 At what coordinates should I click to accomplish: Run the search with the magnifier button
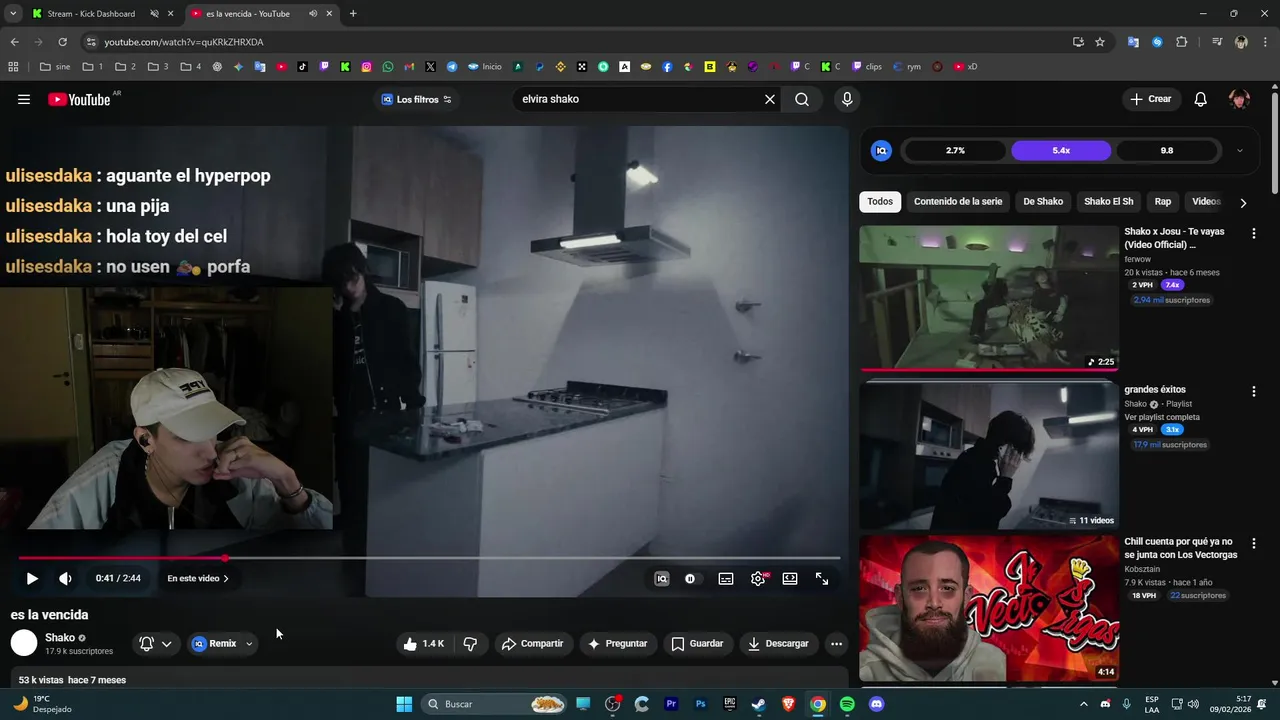pos(802,99)
